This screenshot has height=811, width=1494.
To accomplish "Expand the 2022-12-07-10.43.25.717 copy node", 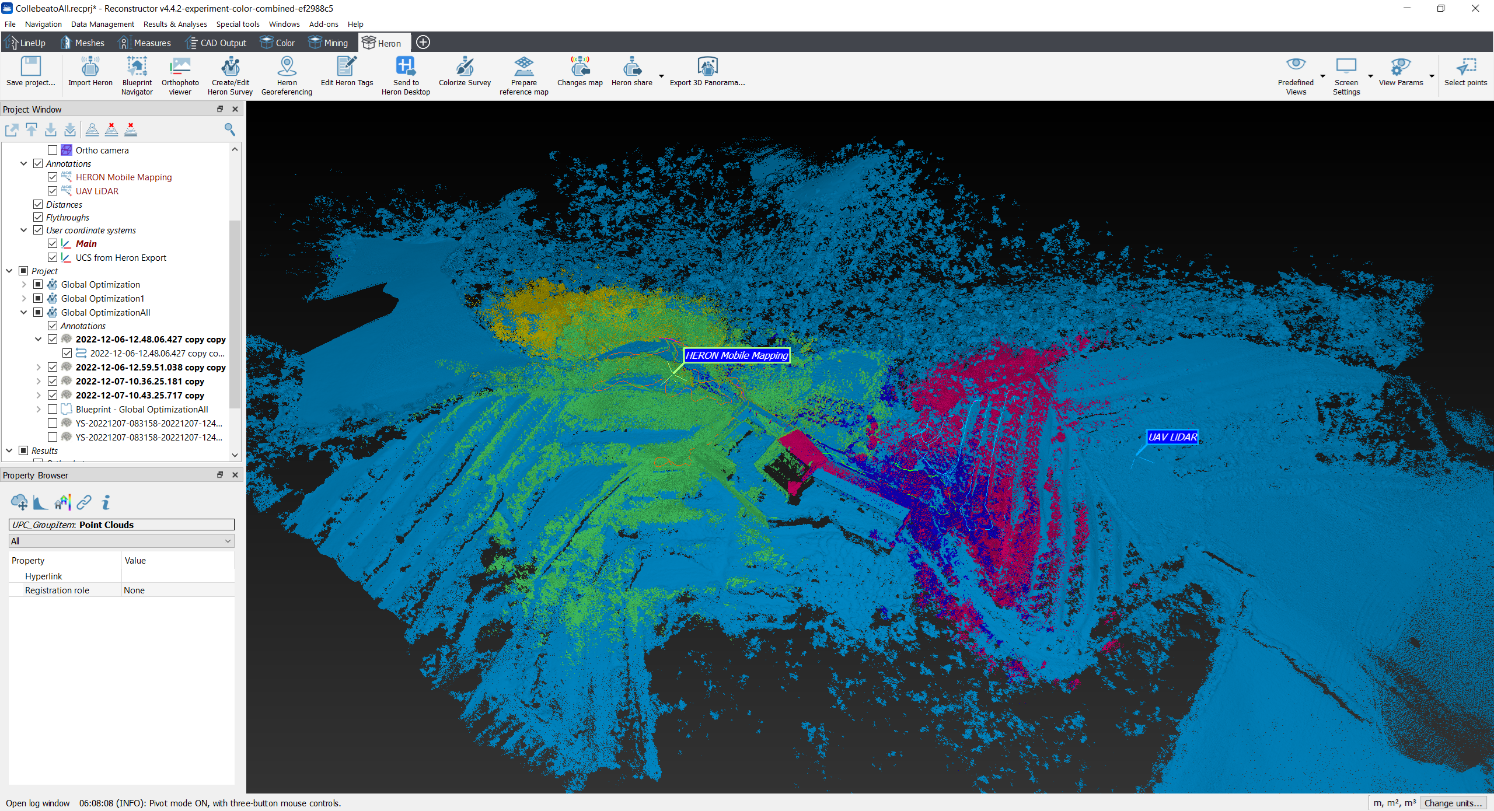I will click(39, 395).
